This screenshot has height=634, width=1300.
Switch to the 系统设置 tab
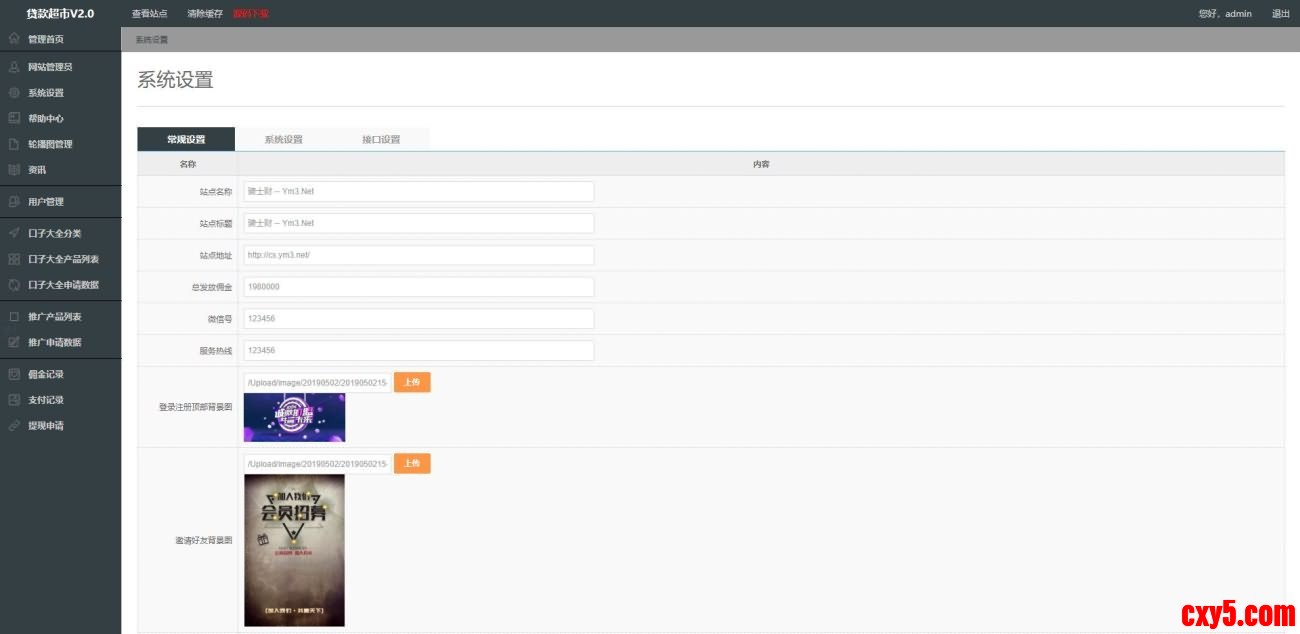coord(283,140)
